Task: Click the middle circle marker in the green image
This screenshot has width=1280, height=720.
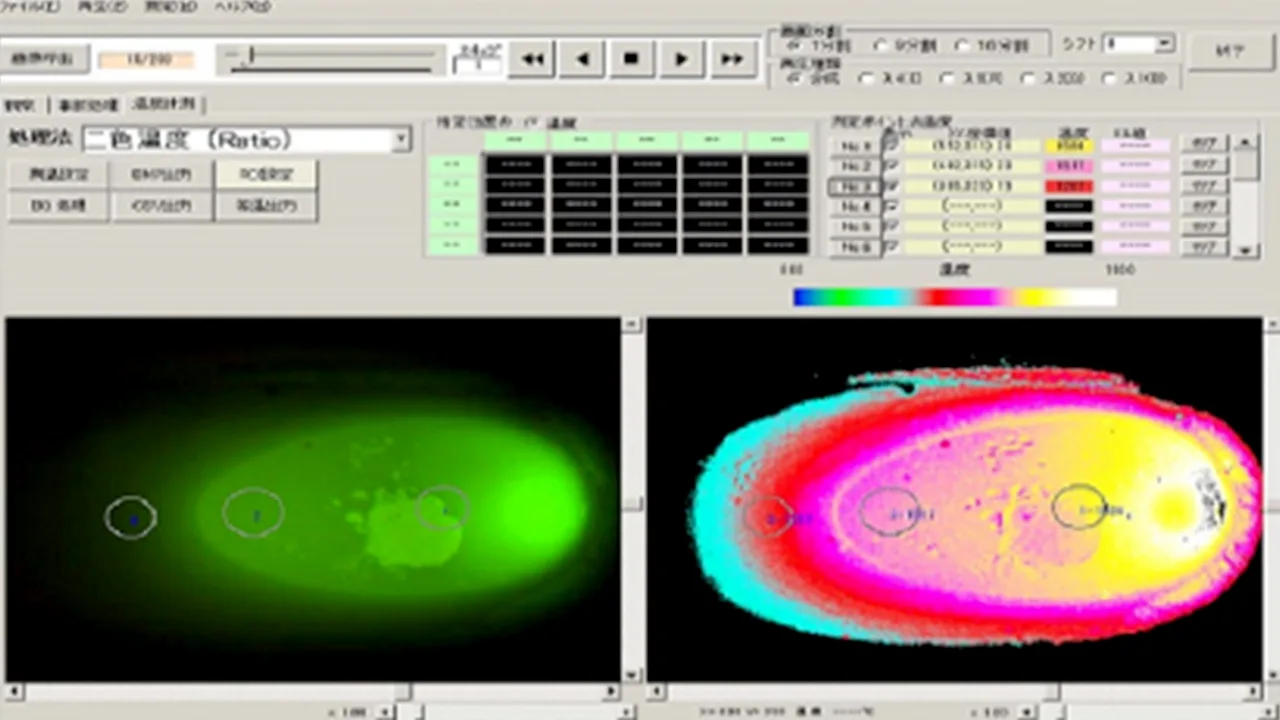Action: [253, 513]
